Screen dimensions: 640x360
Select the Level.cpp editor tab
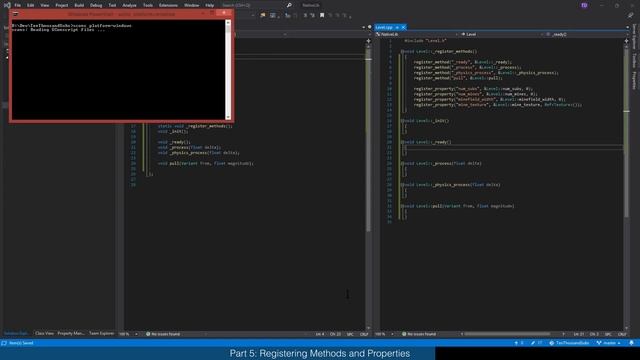384,27
